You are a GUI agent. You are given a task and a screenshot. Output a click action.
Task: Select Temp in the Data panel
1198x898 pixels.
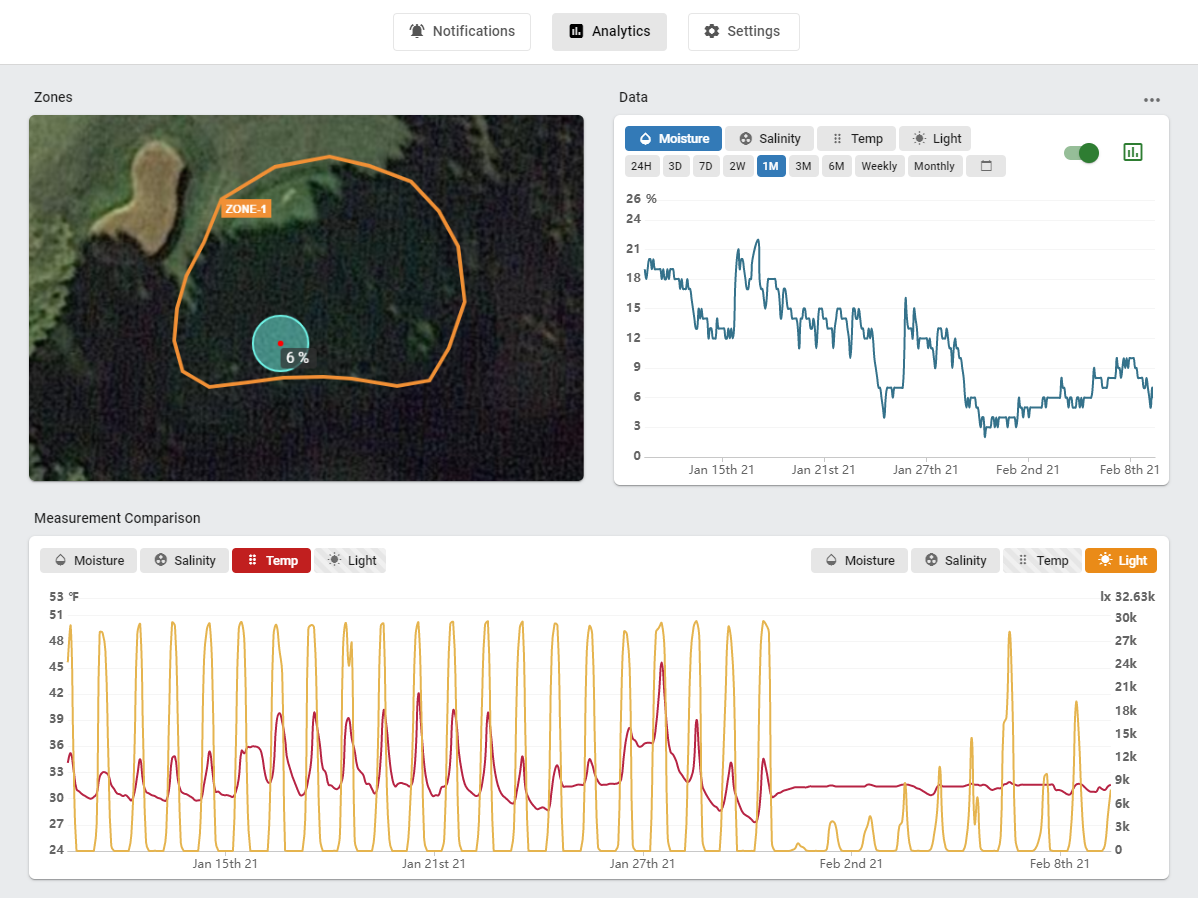click(x=856, y=138)
